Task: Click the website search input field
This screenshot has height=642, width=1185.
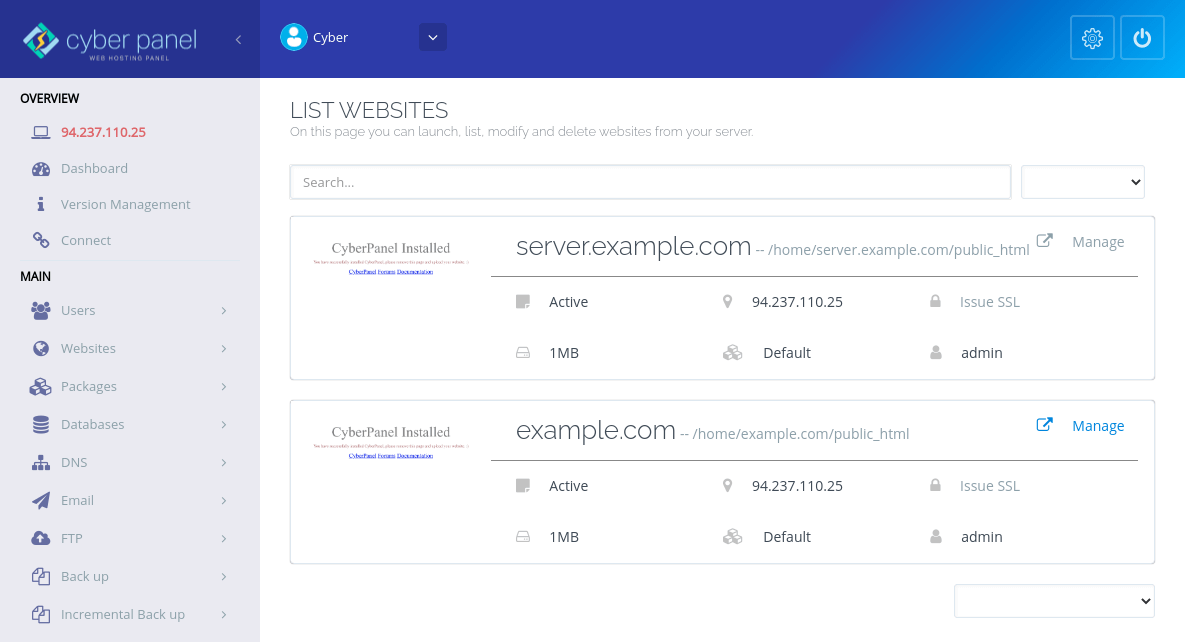Action: (650, 182)
